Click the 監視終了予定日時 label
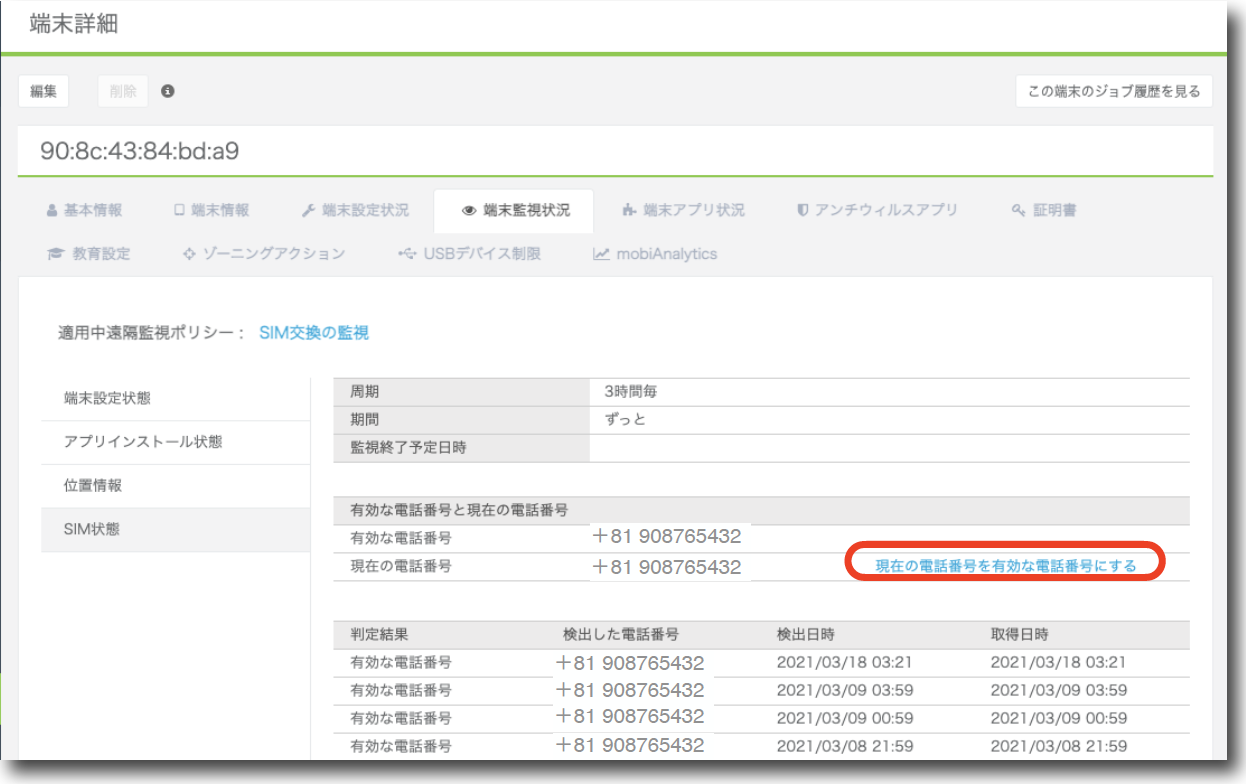Screen dimensions: 1246x784 (x=408, y=448)
